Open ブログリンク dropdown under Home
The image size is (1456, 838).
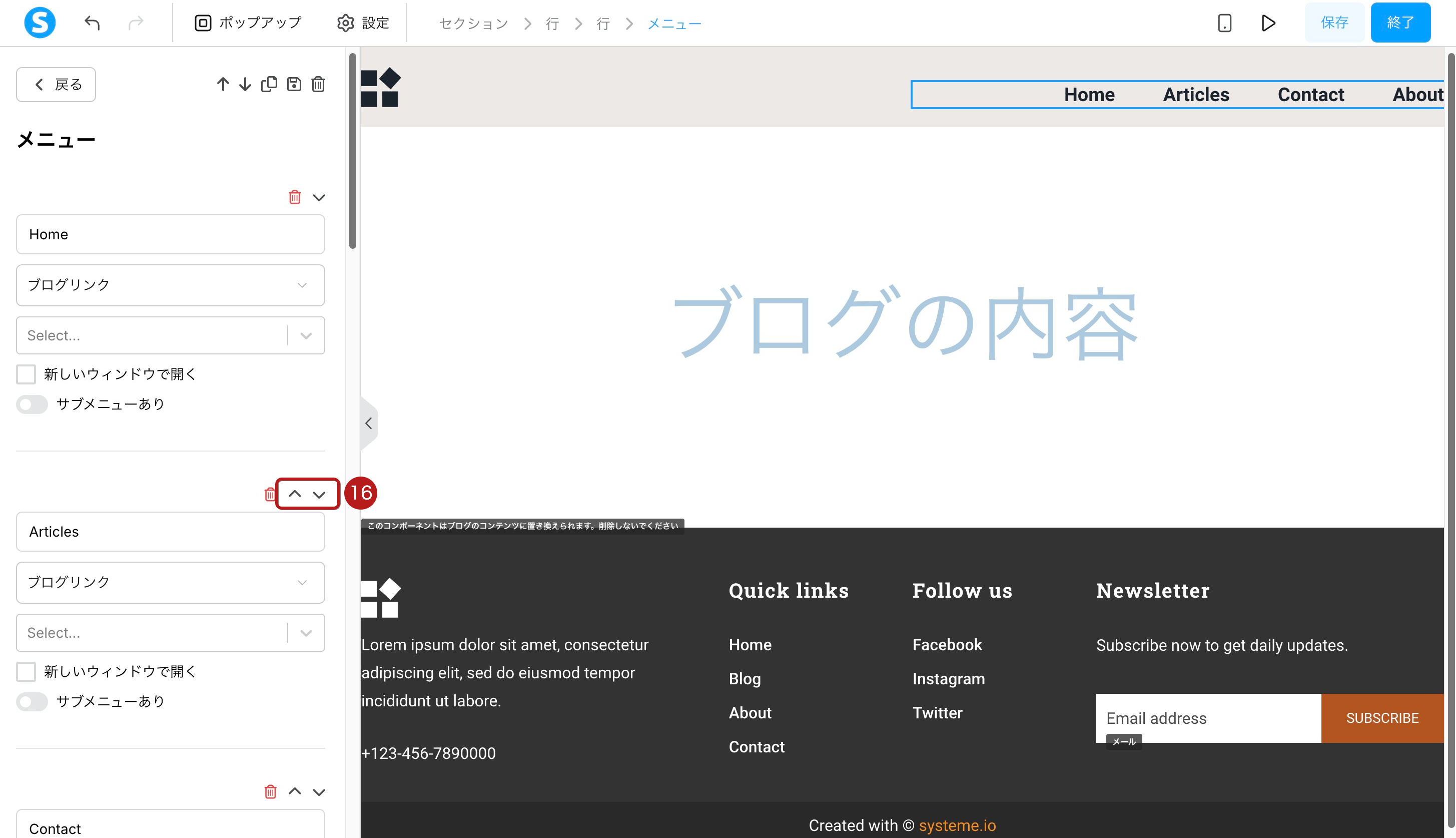click(170, 285)
